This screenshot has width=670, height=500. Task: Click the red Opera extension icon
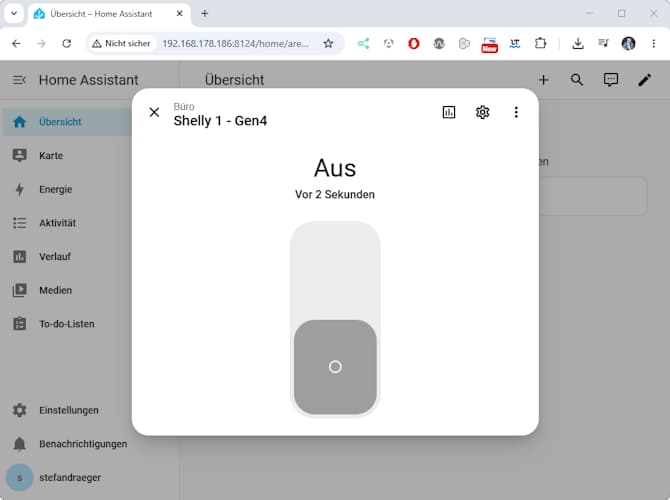pos(413,44)
